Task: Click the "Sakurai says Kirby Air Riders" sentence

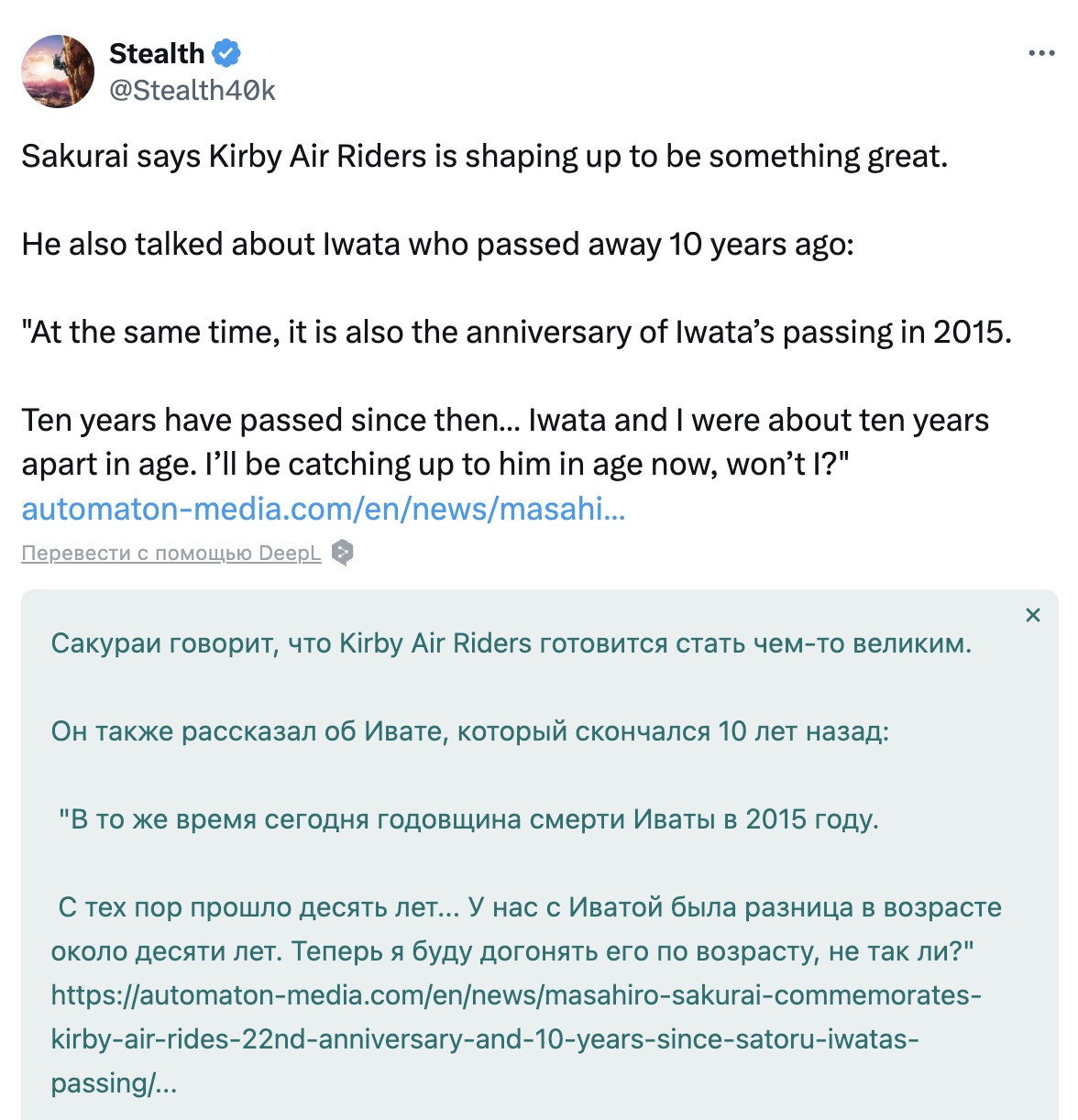Action: (x=484, y=157)
